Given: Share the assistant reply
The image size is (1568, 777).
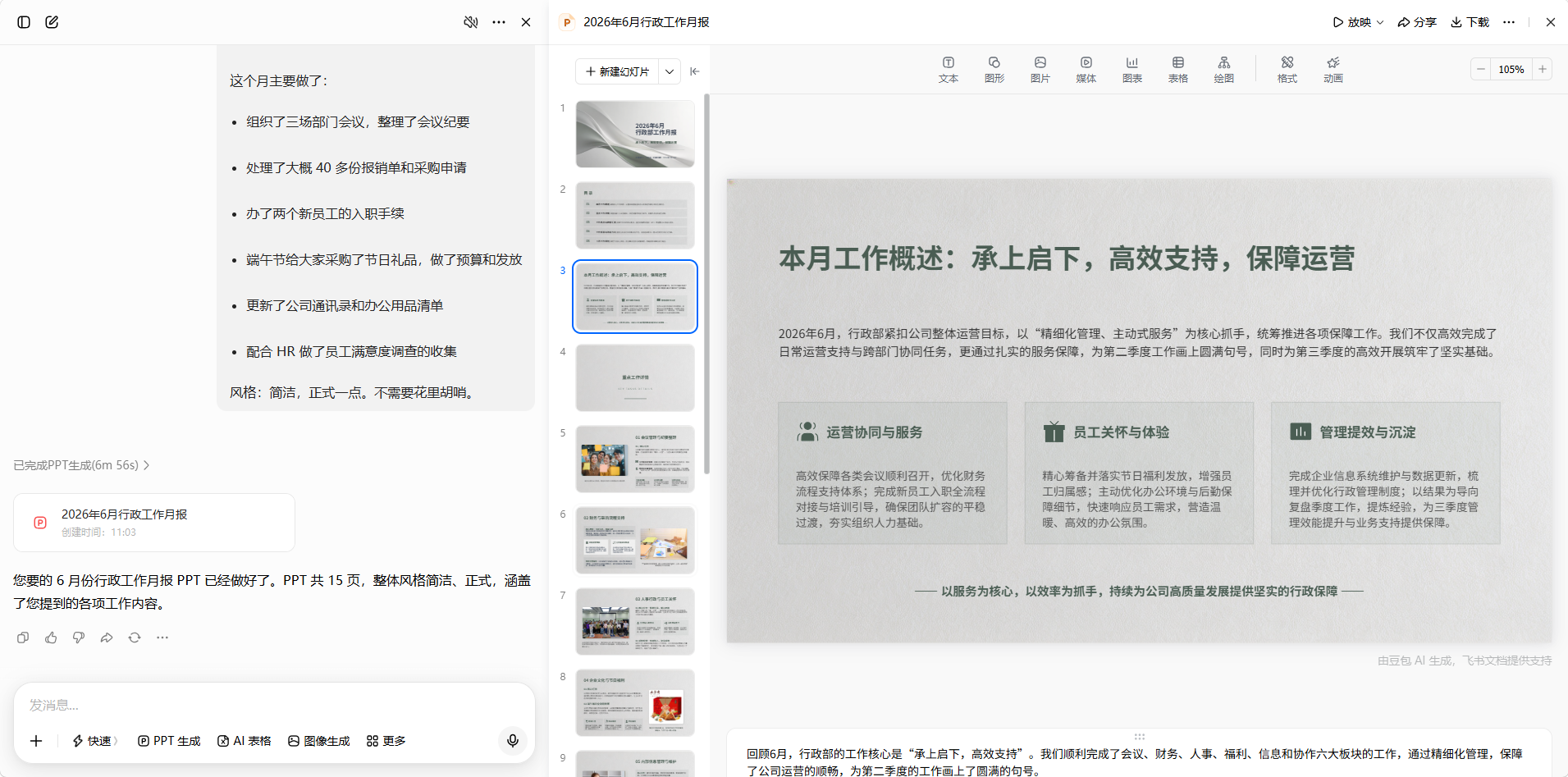Looking at the screenshot, I should tap(107, 638).
